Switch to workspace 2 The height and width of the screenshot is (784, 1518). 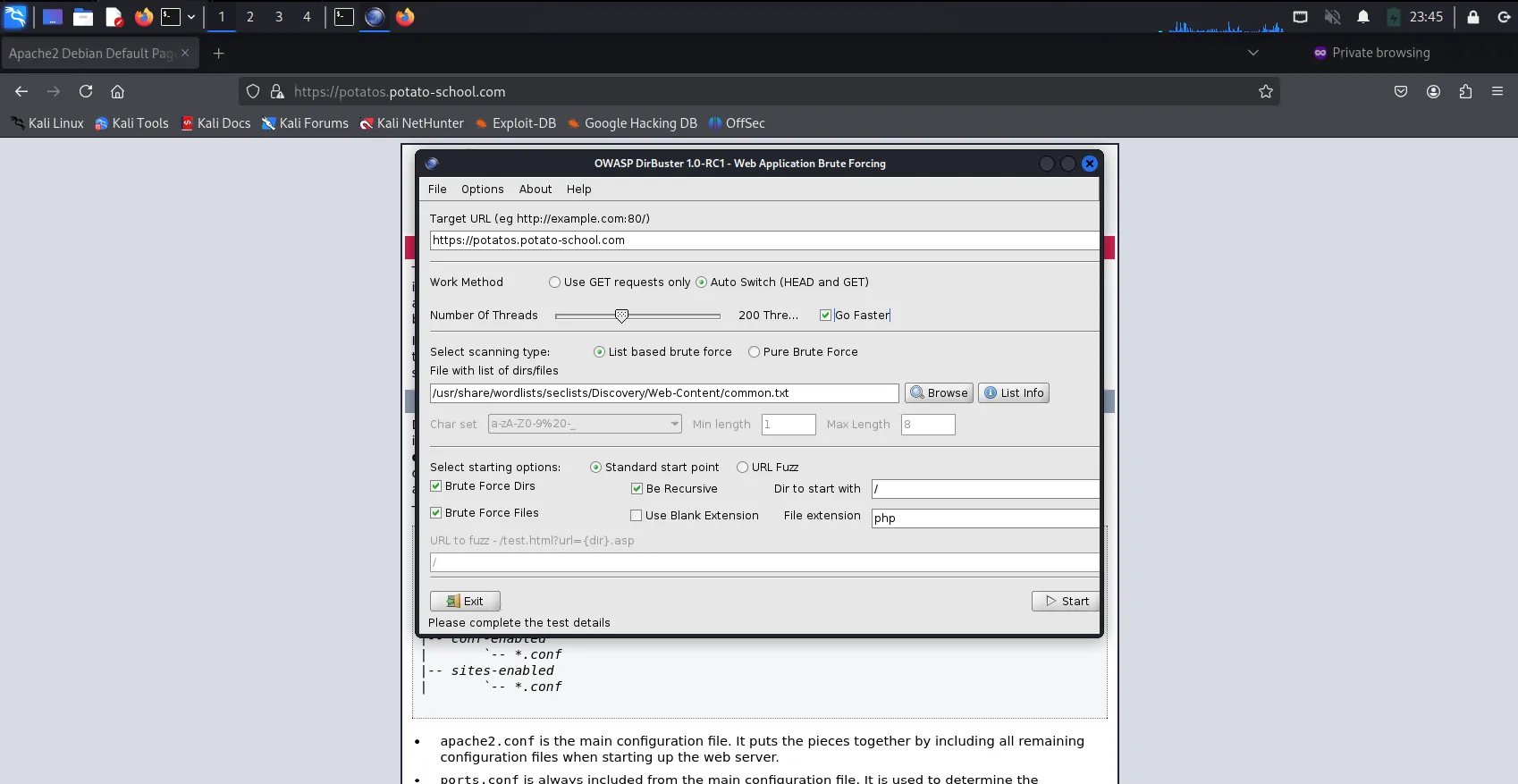click(x=250, y=17)
